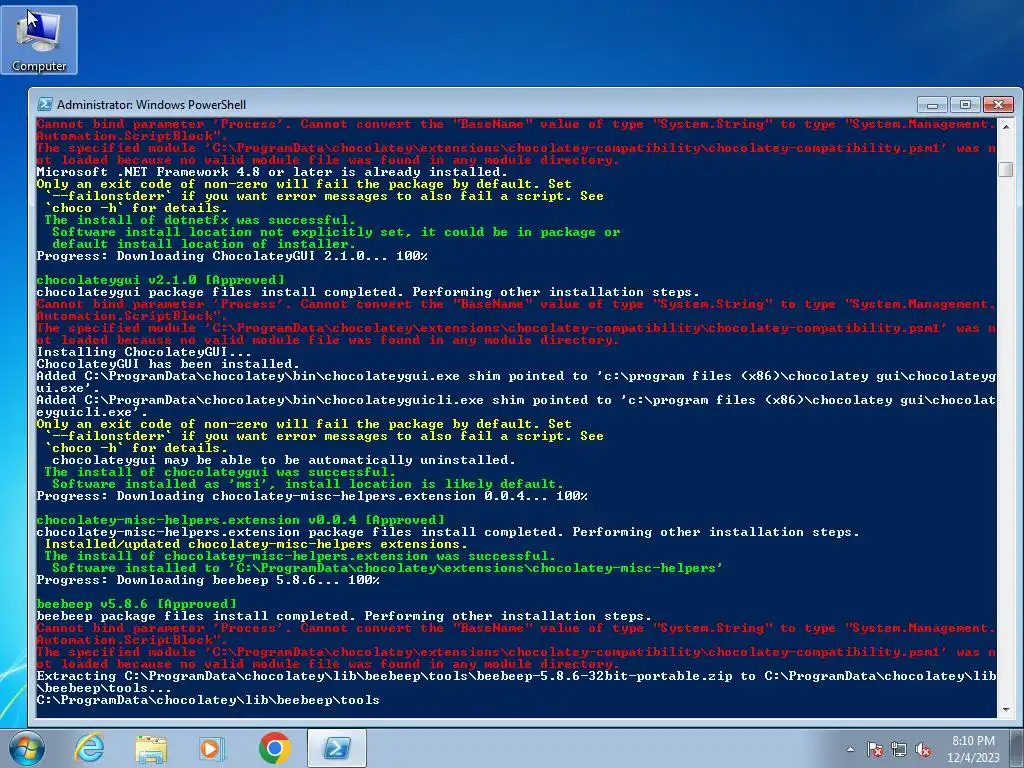Click 'chocolatey-misc-helpers.extension v0.0.4 [Approved]' line
This screenshot has height=768, width=1024.
pyautogui.click(x=240, y=520)
